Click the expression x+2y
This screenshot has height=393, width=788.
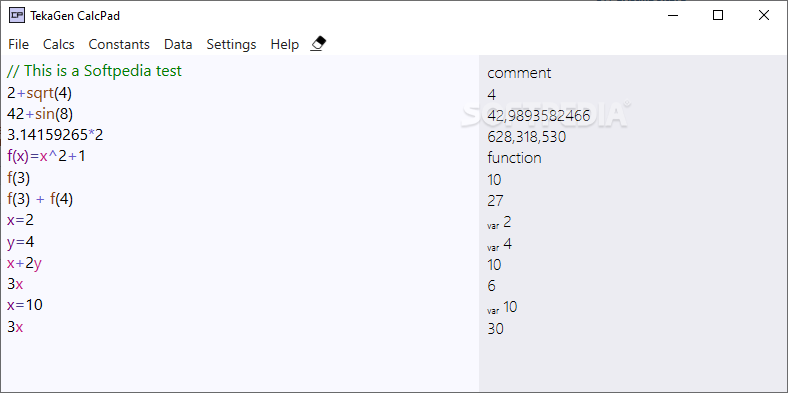[24, 263]
